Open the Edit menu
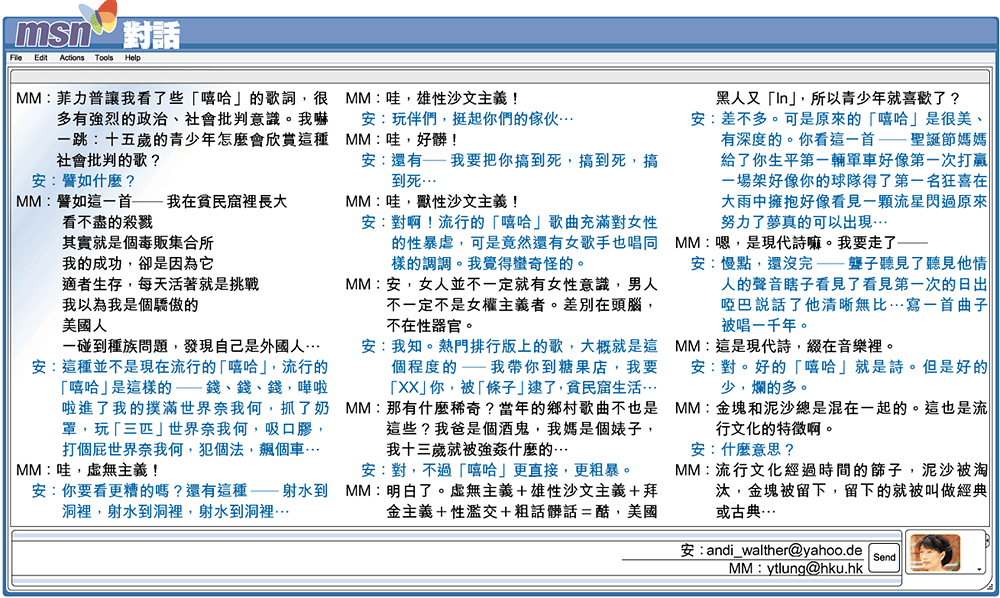 tap(41, 58)
